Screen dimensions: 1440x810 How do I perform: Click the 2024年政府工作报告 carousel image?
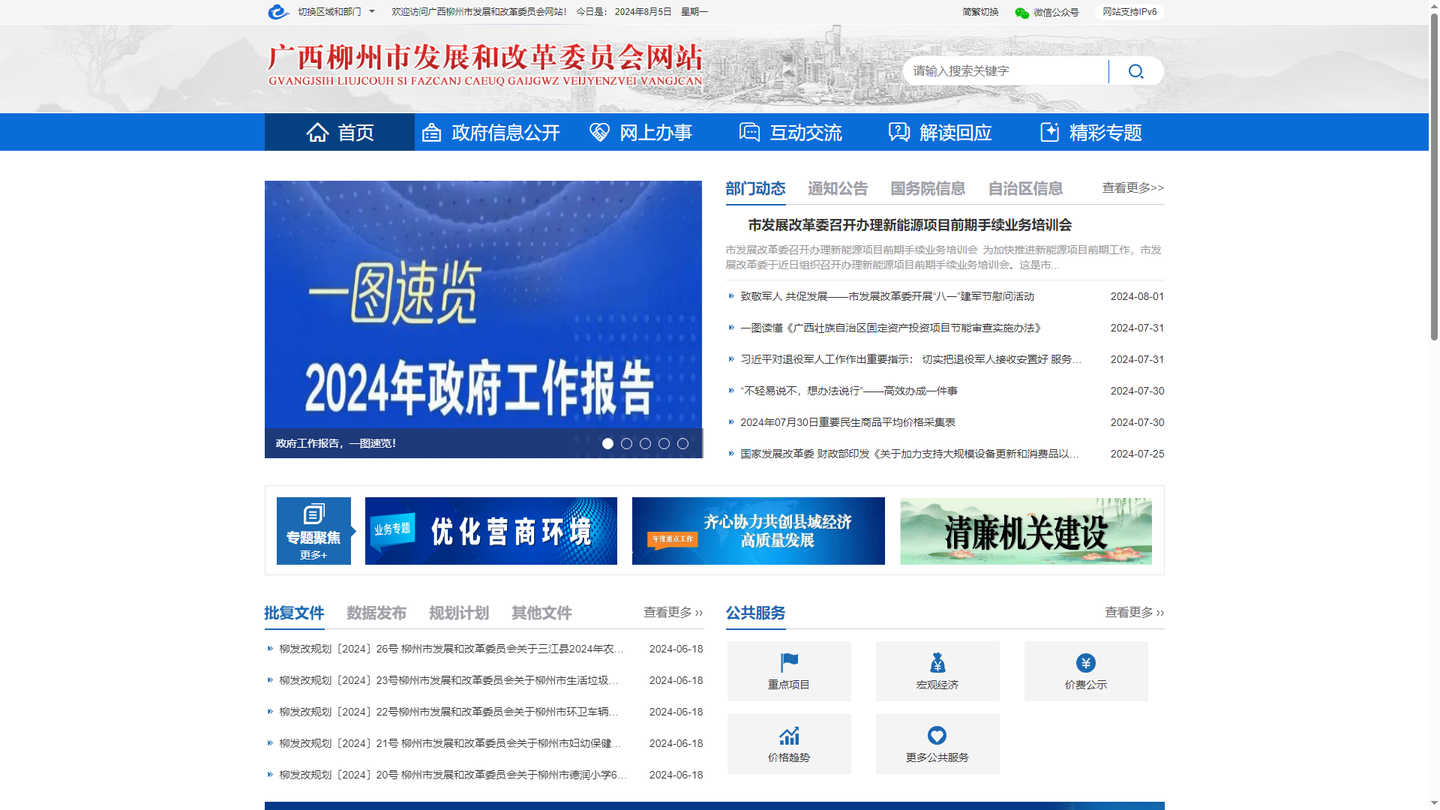point(483,319)
